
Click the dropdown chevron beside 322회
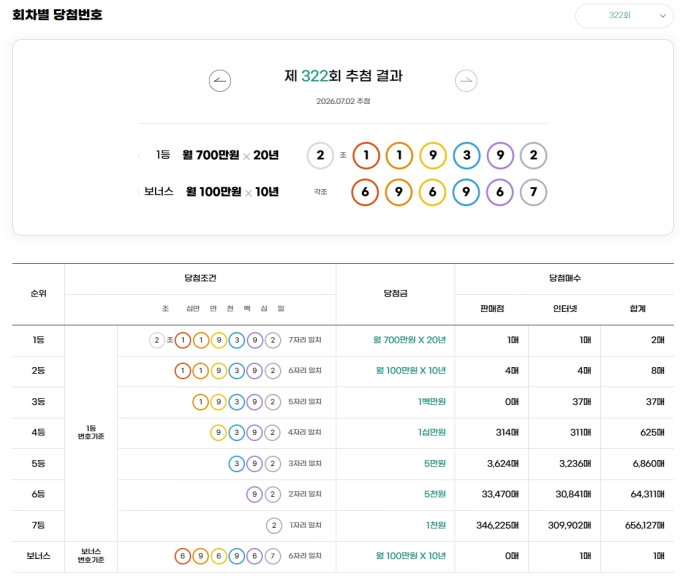663,16
